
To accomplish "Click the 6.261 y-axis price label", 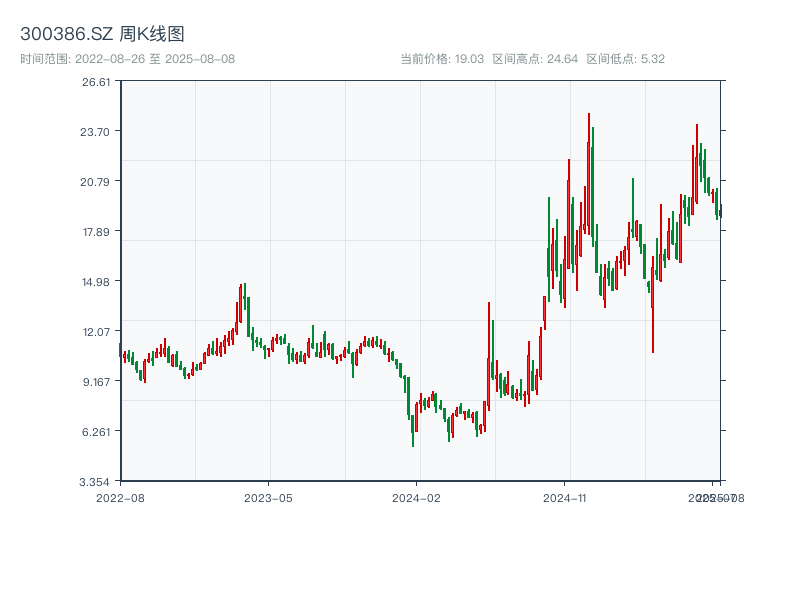I will [x=96, y=432].
